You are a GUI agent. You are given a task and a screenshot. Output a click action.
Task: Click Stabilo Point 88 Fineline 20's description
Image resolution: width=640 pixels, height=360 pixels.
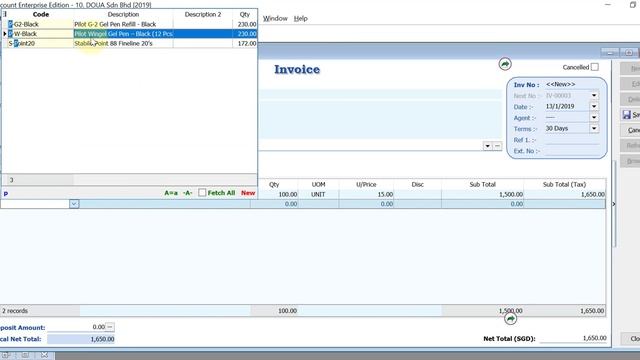(113, 43)
